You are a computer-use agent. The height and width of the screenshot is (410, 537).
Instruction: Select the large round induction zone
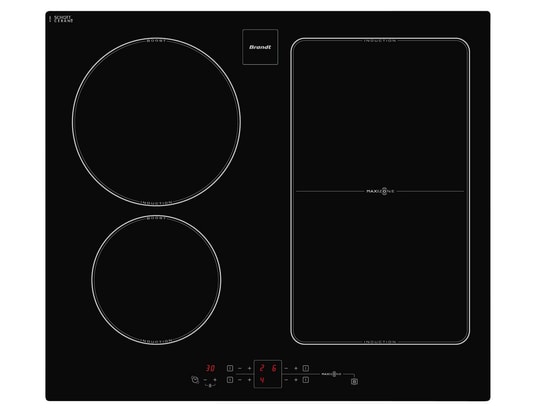(x=157, y=122)
